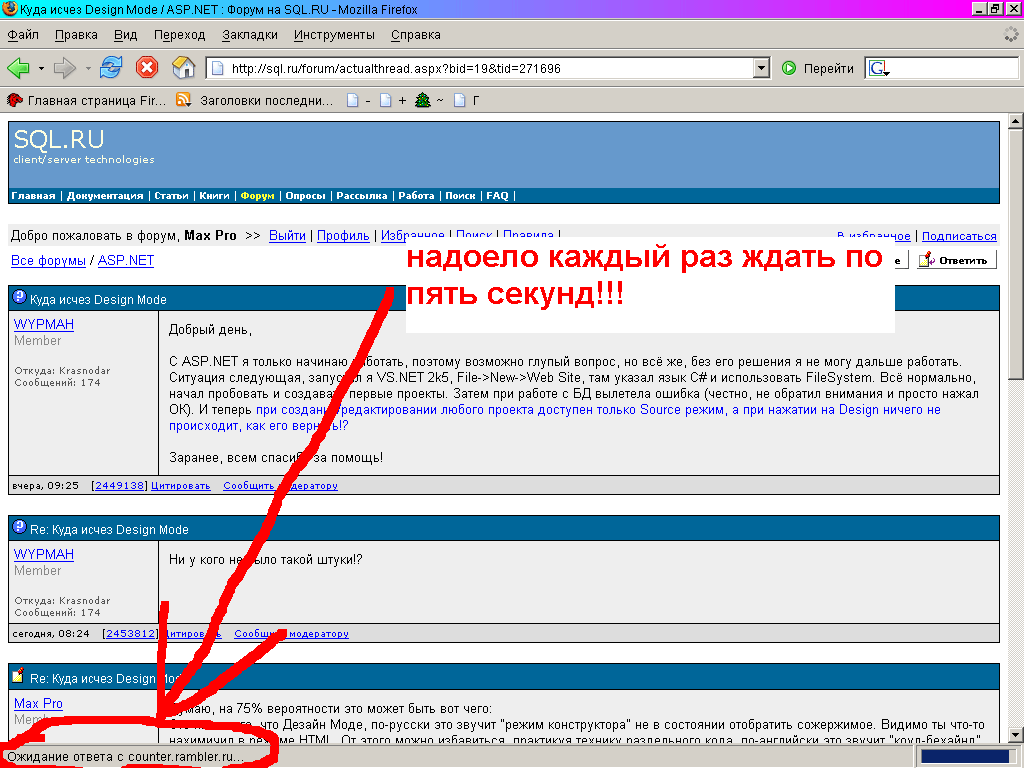Click the green Go arrow icon
Viewport: 1024px width, 768px height.
click(789, 68)
